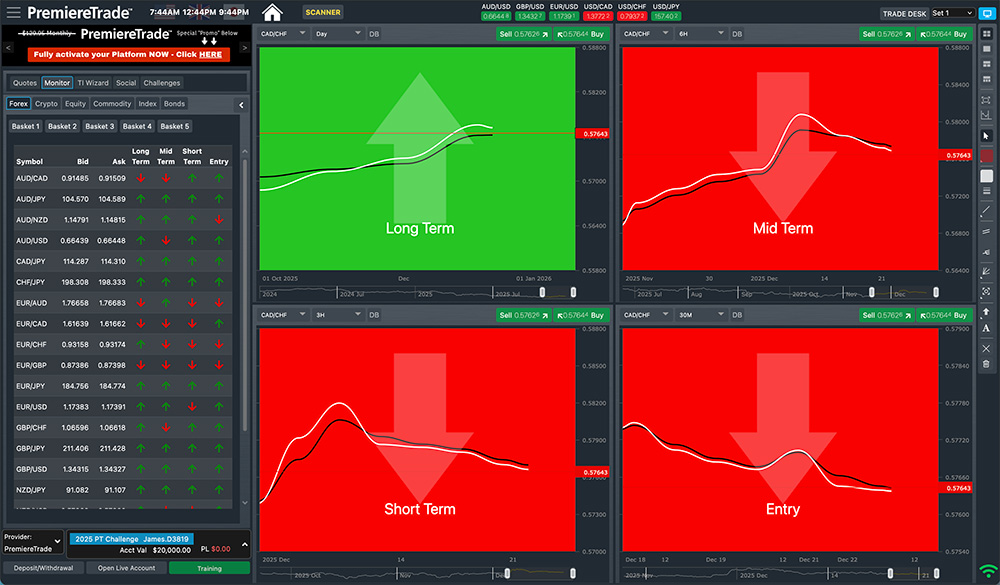Open the Basket 2 tab
1000x585 pixels.
[62, 126]
